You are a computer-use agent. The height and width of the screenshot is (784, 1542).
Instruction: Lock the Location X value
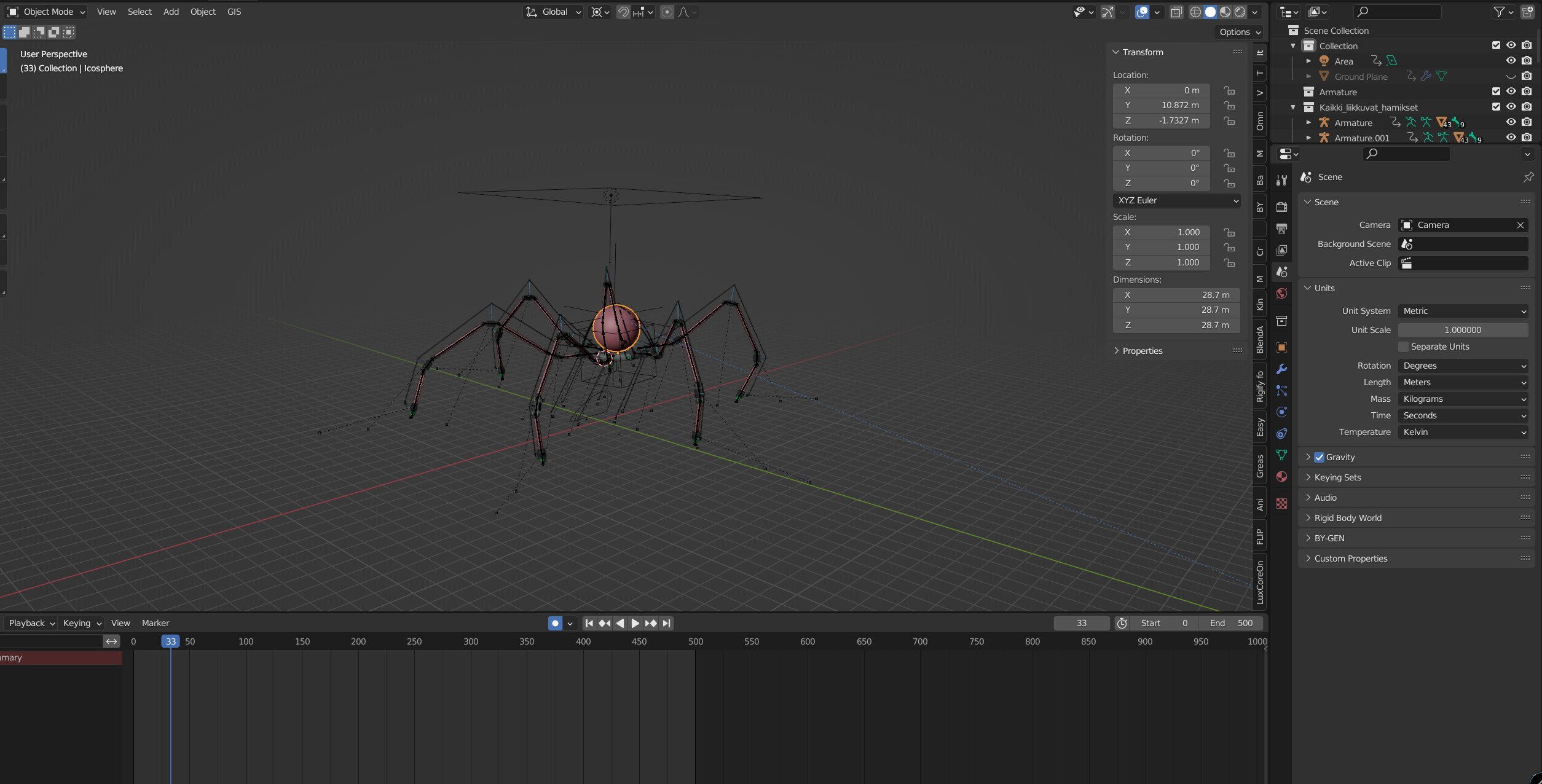[x=1229, y=90]
